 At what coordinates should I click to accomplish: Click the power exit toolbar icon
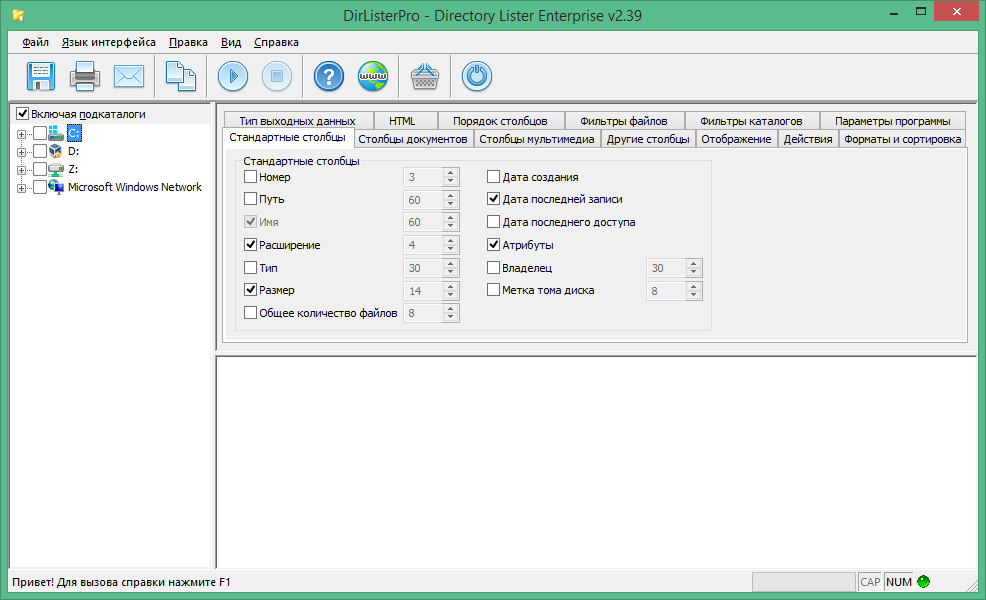[477, 76]
